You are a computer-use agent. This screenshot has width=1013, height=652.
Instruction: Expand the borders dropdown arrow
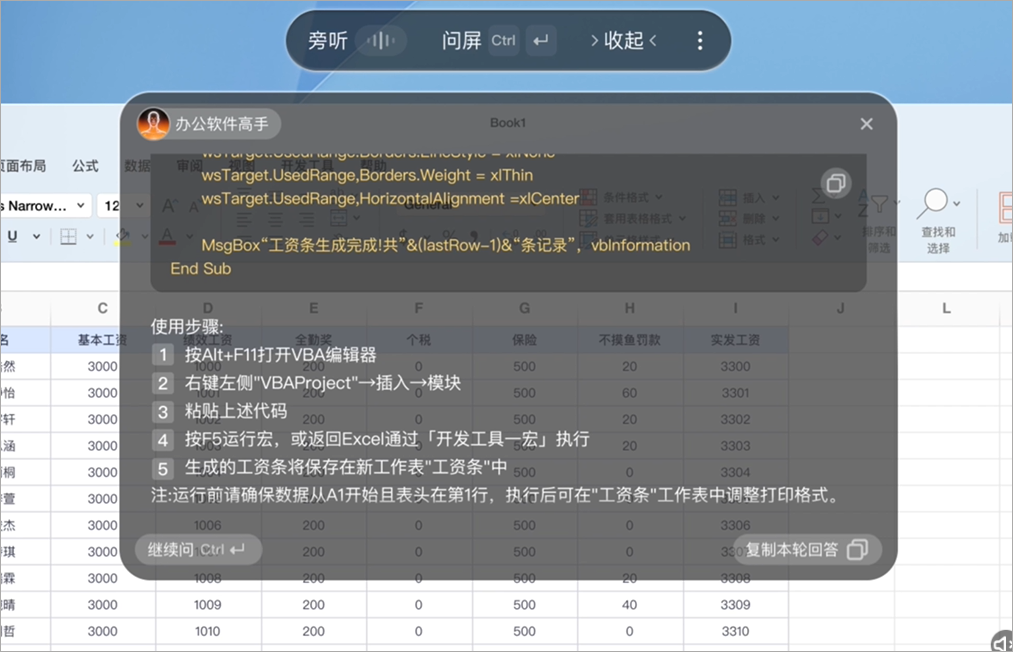point(90,236)
